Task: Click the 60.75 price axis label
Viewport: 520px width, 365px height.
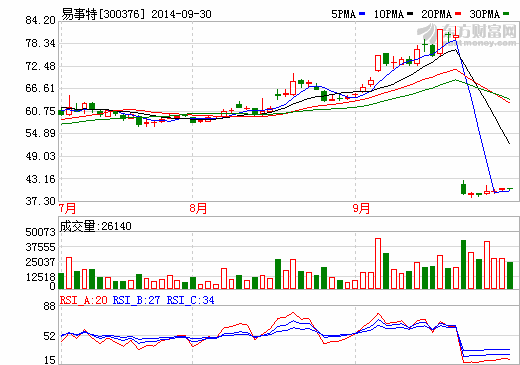Action: tap(40, 111)
